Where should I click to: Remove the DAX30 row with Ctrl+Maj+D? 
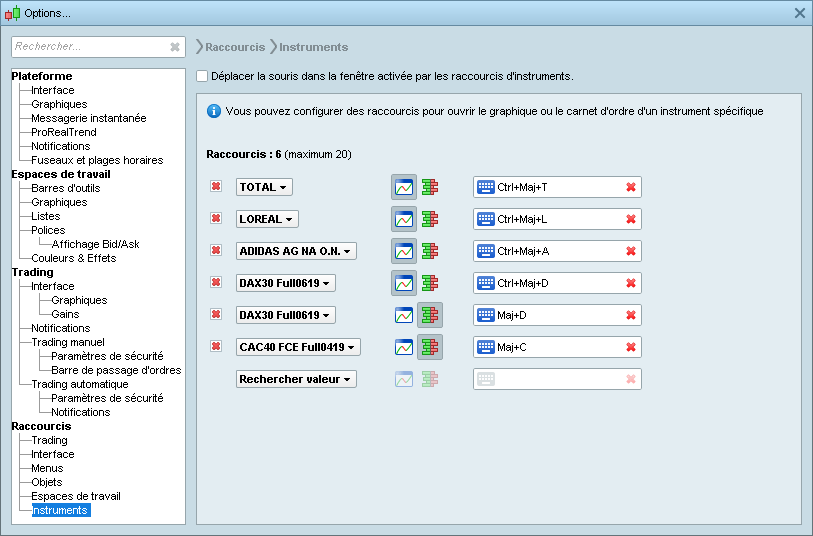tap(216, 282)
